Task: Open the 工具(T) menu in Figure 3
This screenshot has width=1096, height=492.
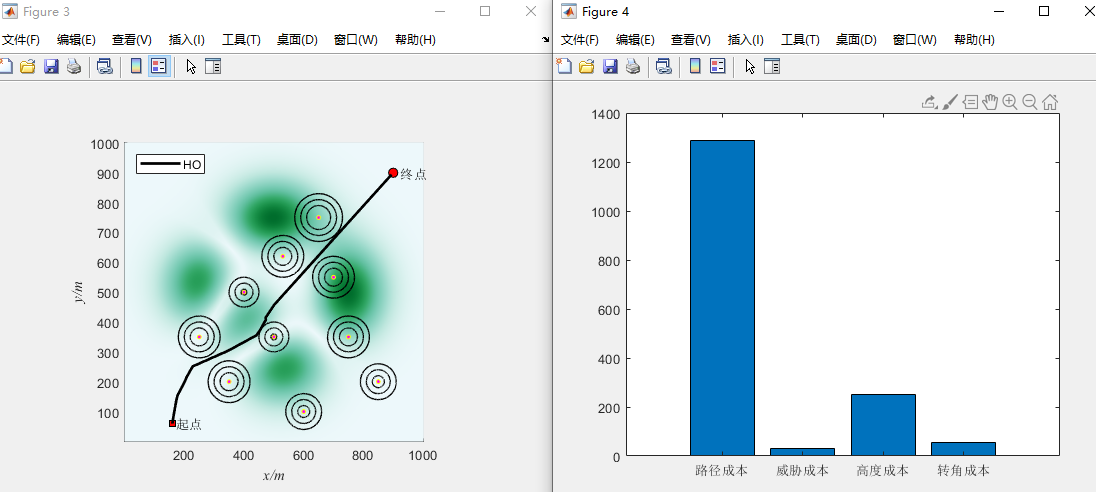Action: coord(240,40)
